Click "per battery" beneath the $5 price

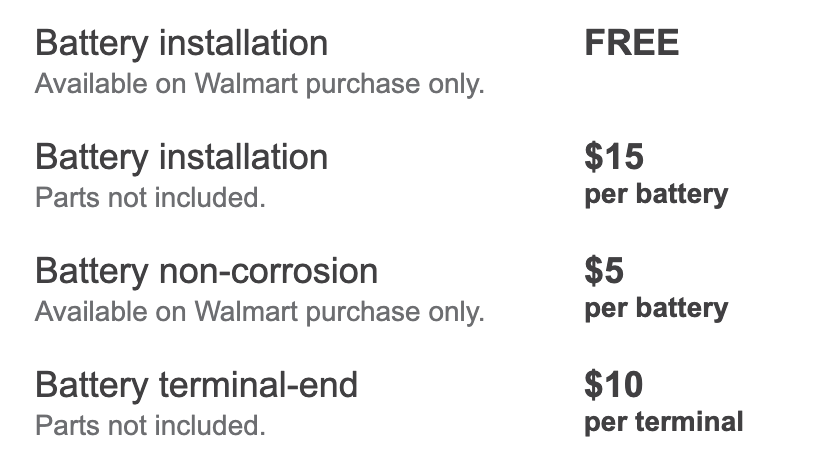tap(655, 307)
